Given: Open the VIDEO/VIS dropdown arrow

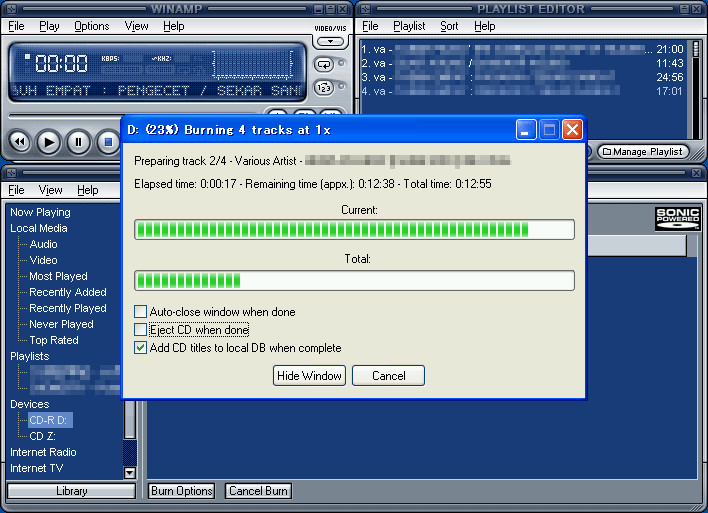Looking at the screenshot, I should point(331,42).
